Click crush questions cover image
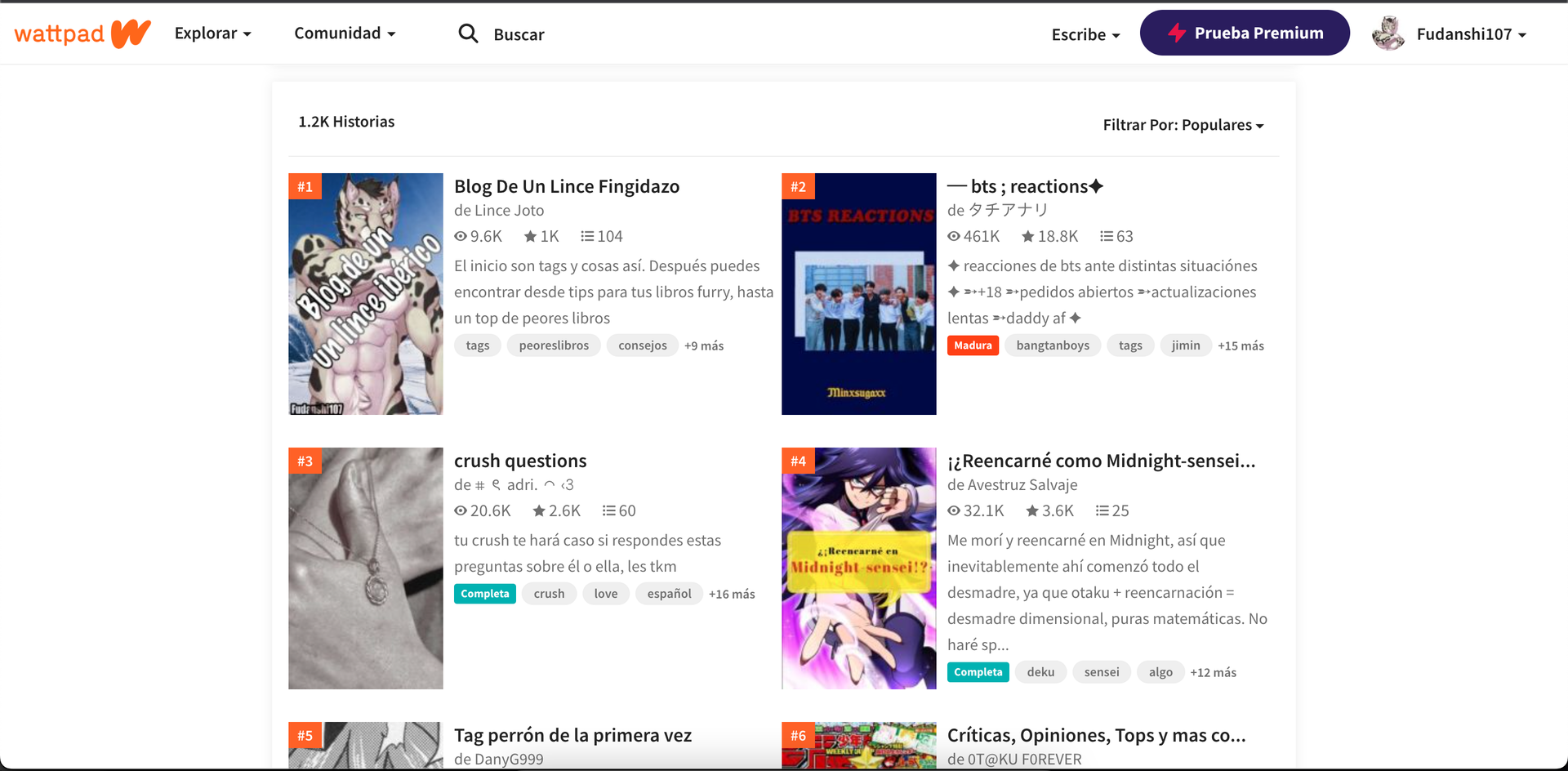This screenshot has height=771, width=1568. click(x=366, y=568)
